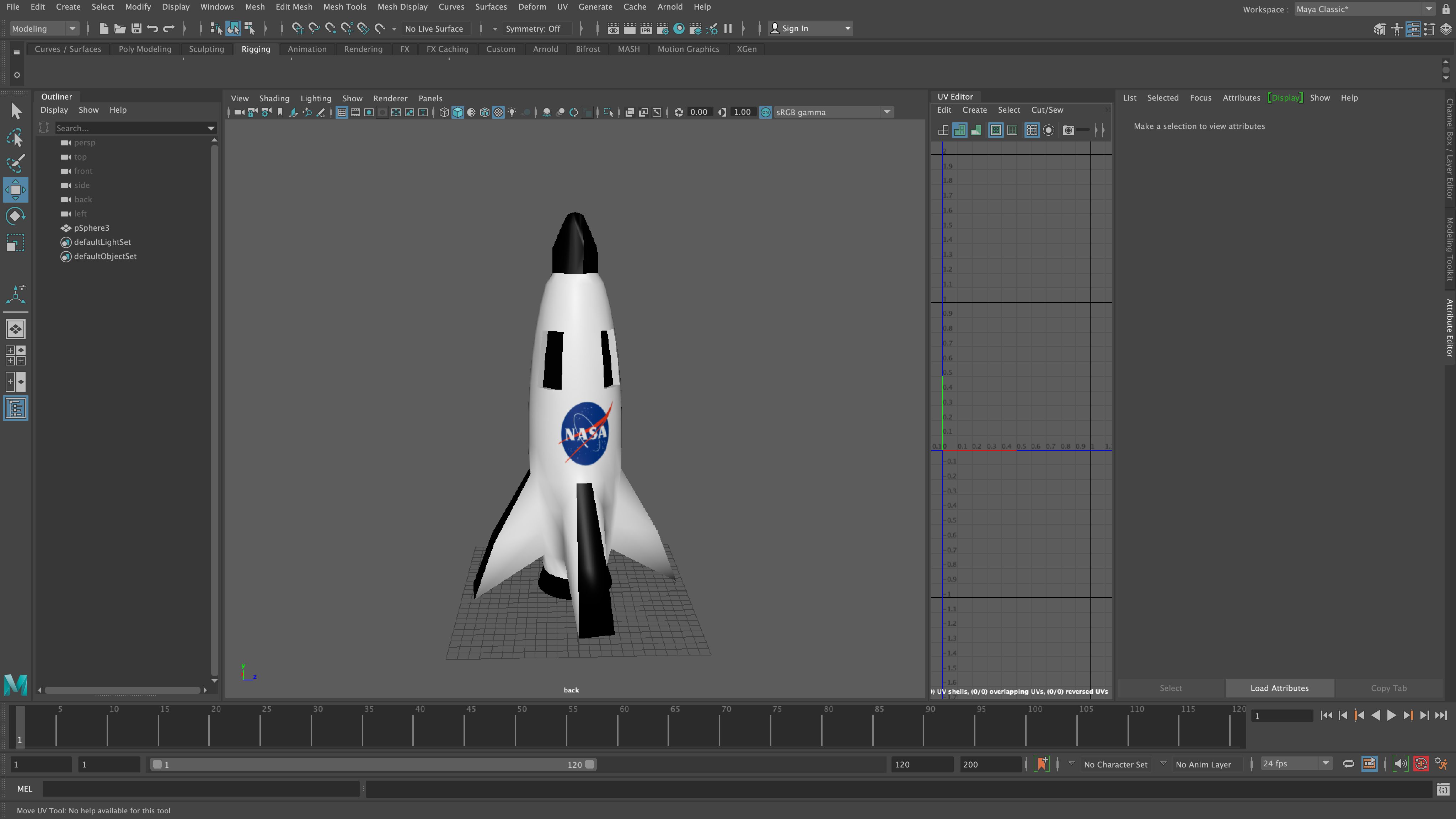Click the shelf settings gear icon
This screenshot has height=819, width=1456.
[17, 75]
